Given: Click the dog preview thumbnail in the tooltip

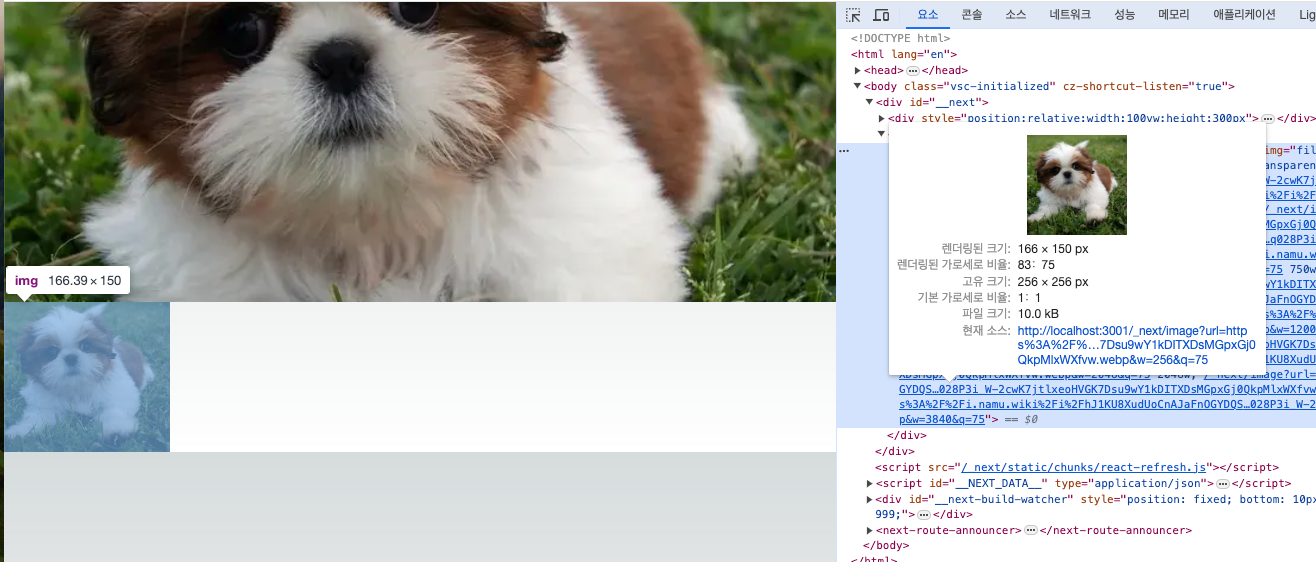Looking at the screenshot, I should (x=1077, y=185).
